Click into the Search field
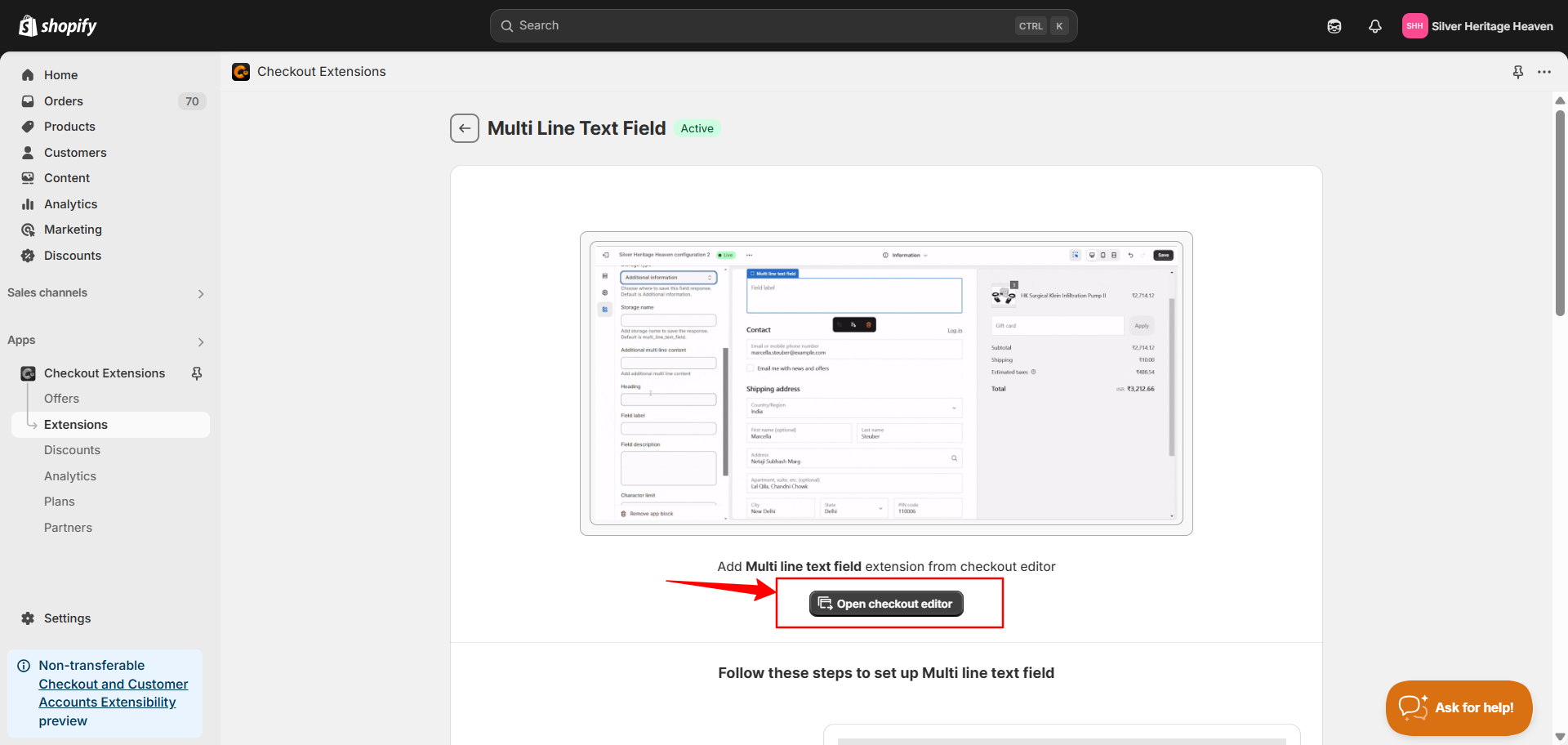 [783, 26]
